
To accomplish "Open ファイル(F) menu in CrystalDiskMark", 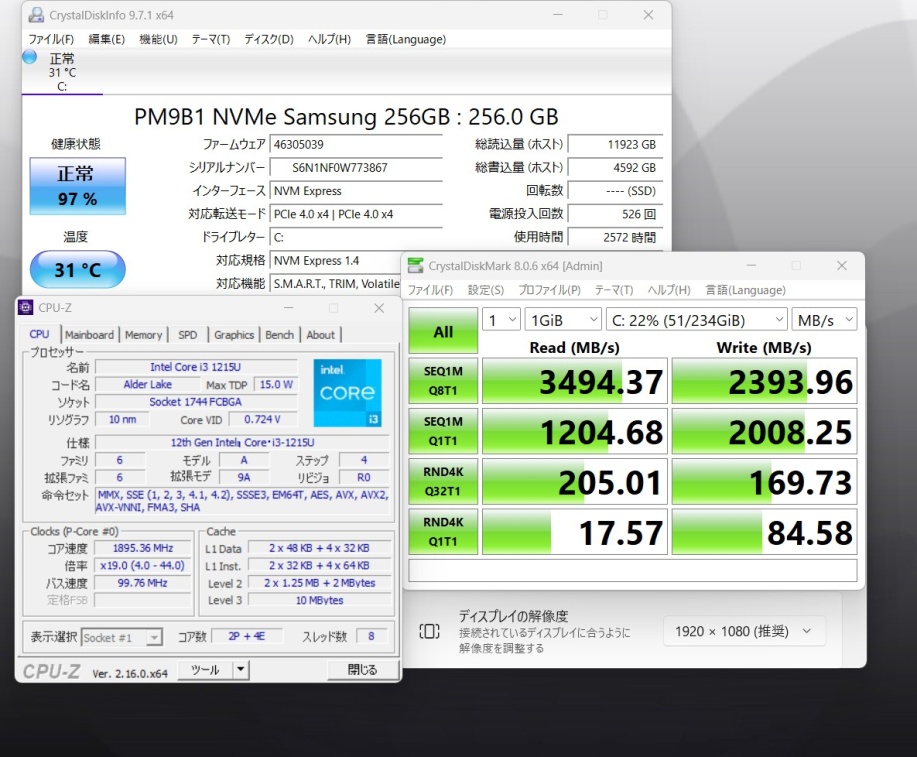I will [x=430, y=290].
